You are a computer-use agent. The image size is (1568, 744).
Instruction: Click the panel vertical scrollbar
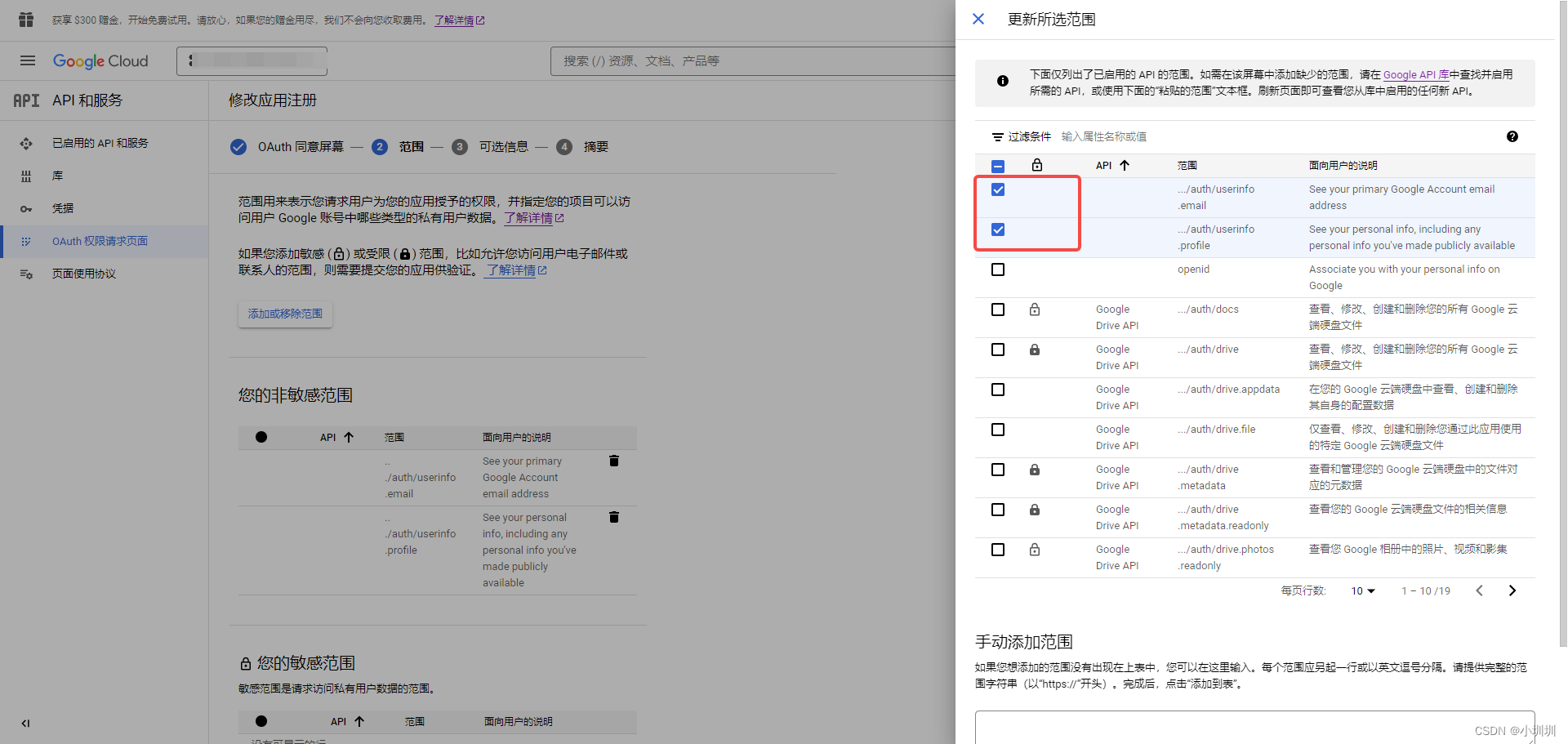(1562, 323)
